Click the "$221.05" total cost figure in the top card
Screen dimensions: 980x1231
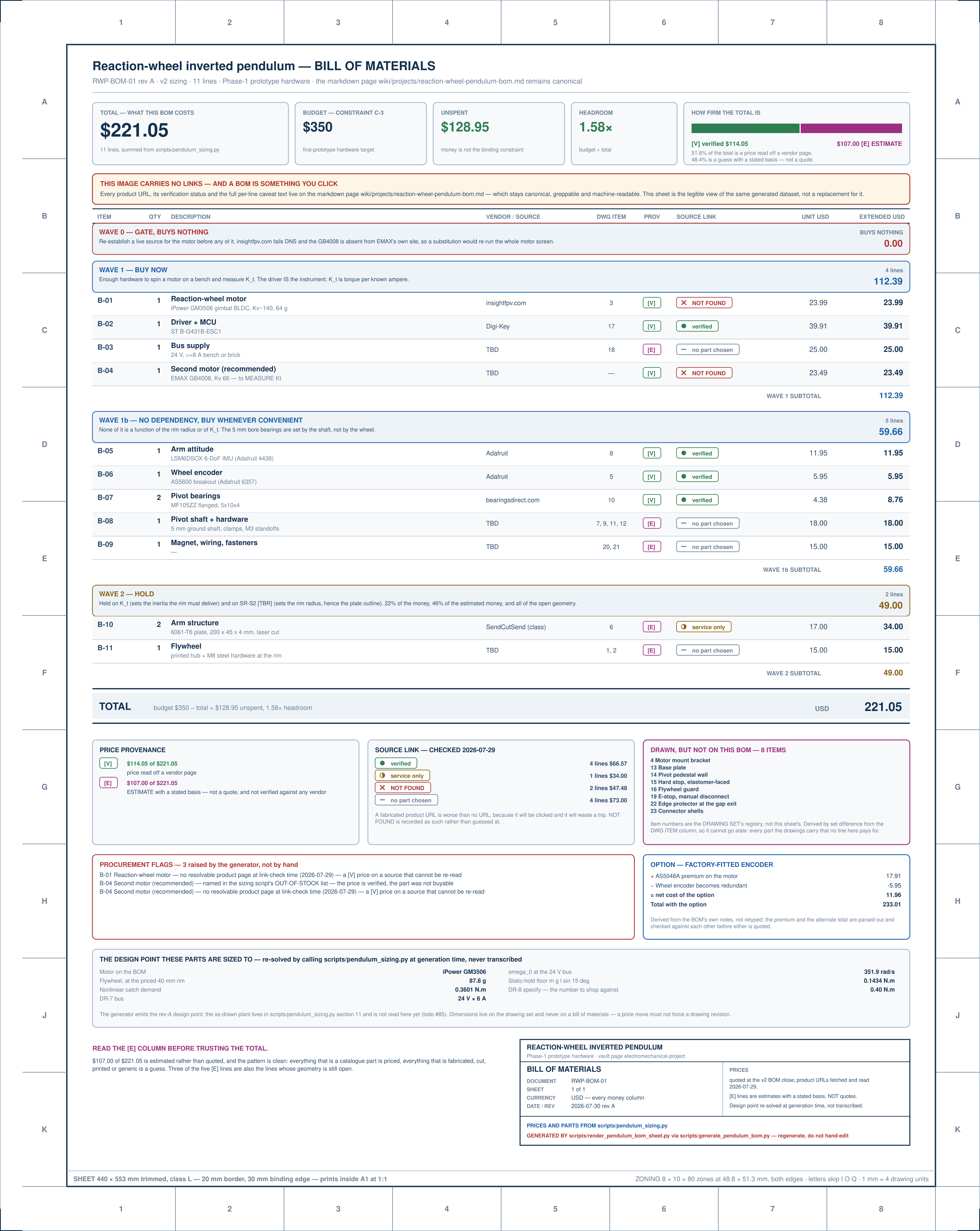[x=134, y=130]
